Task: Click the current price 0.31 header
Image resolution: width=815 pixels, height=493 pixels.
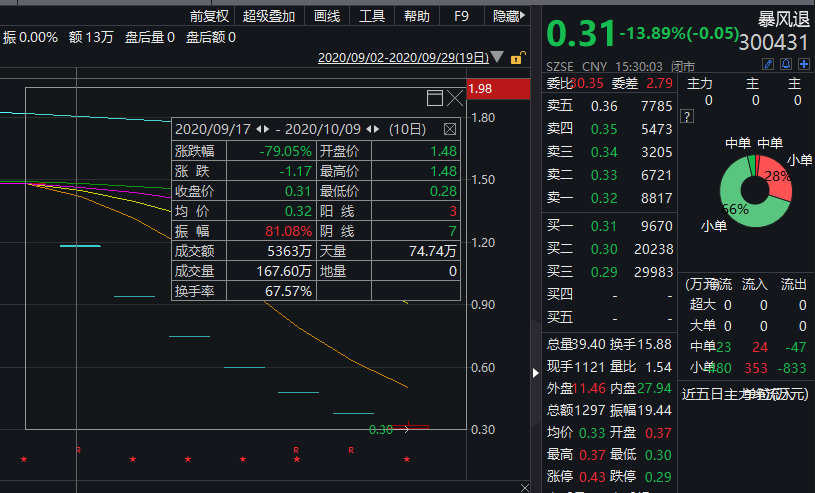Action: pyautogui.click(x=581, y=33)
